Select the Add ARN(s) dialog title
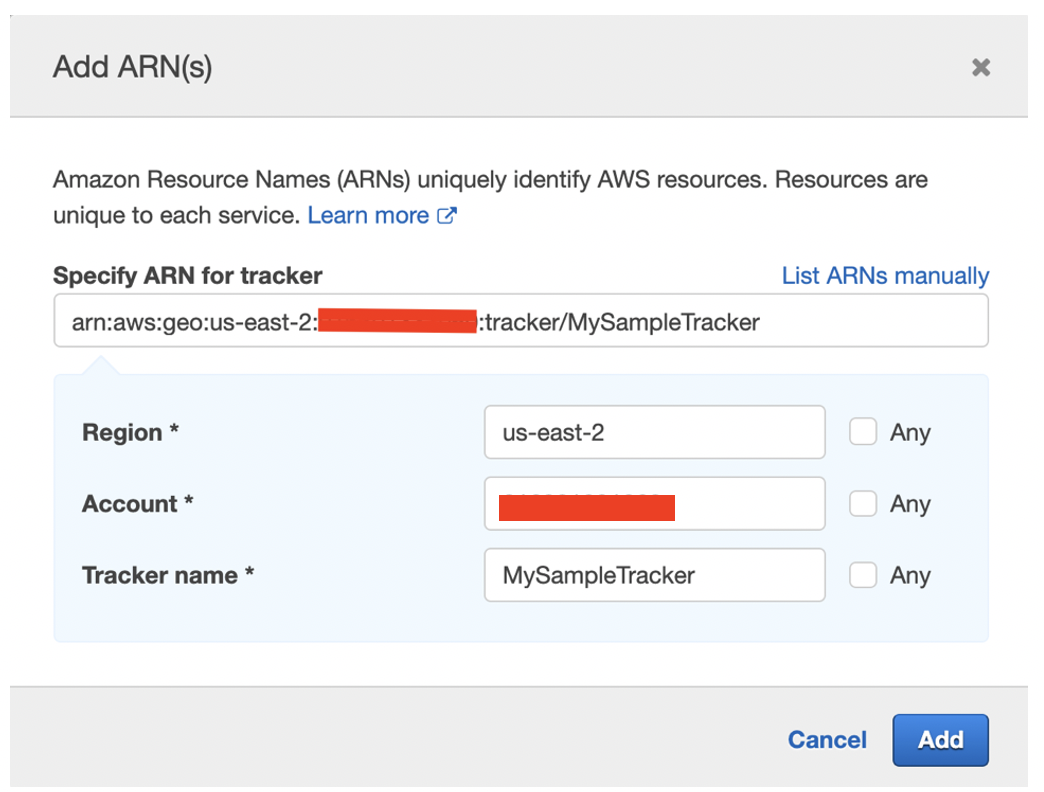 coord(132,67)
